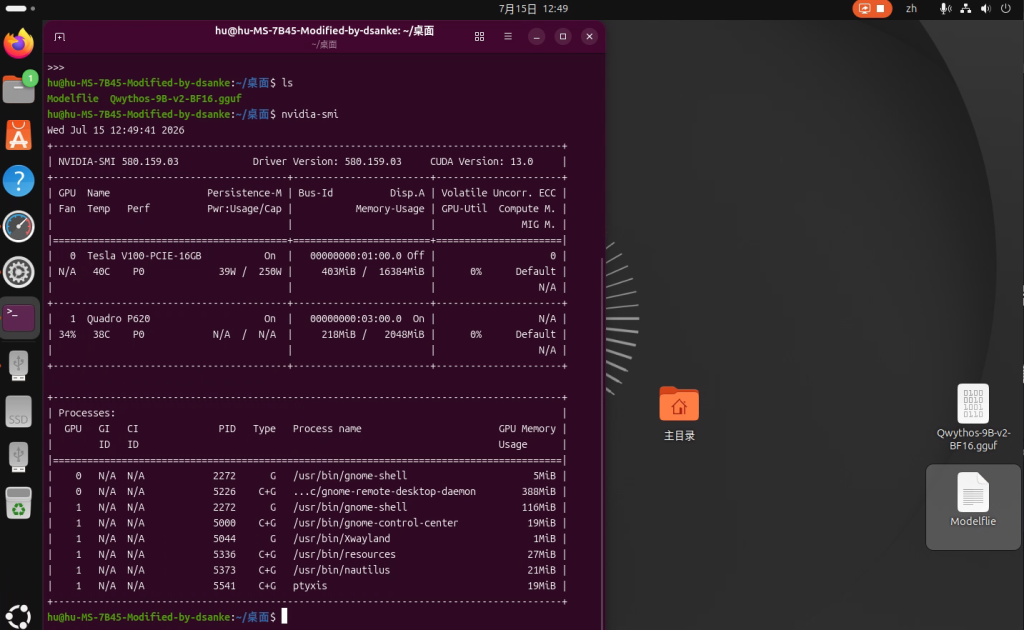The height and width of the screenshot is (630, 1024).
Task: Open the home folder 主目录 on desktop
Action: tap(679, 413)
